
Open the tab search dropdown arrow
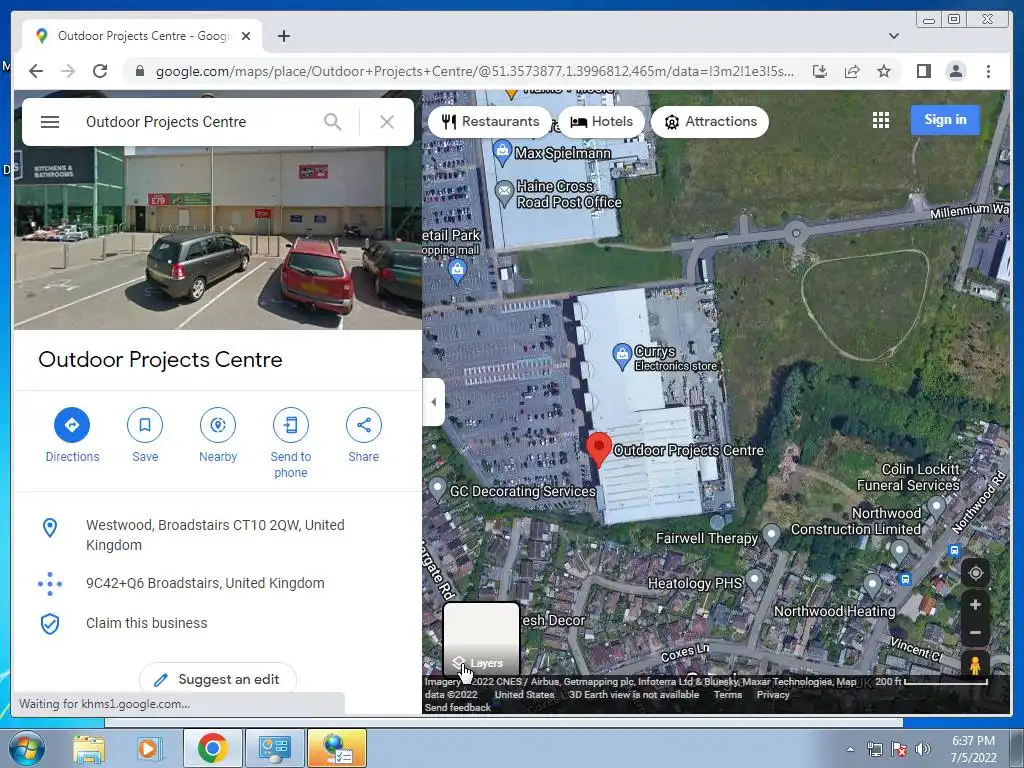coord(893,36)
